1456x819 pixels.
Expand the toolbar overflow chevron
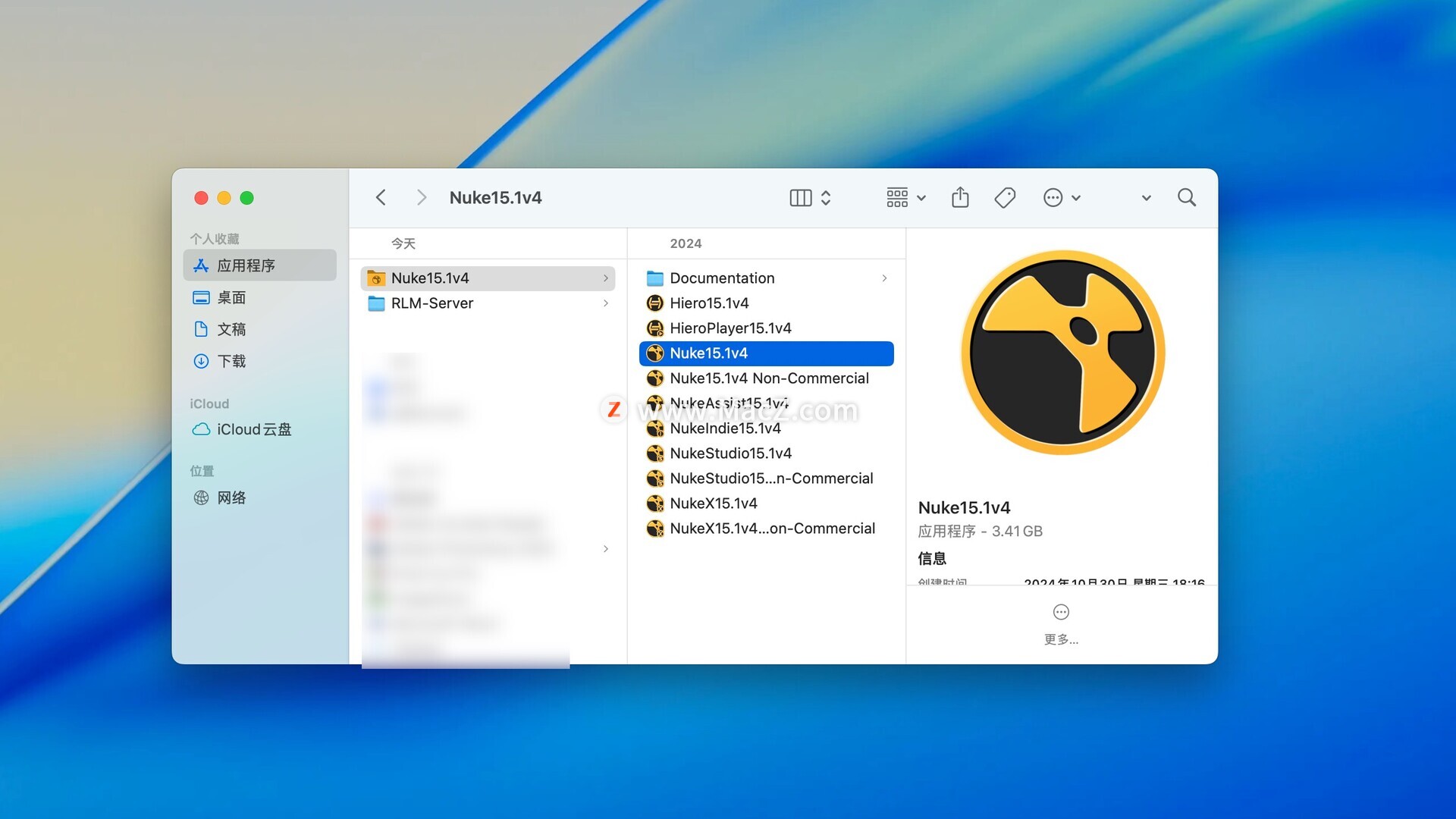pos(1146,198)
